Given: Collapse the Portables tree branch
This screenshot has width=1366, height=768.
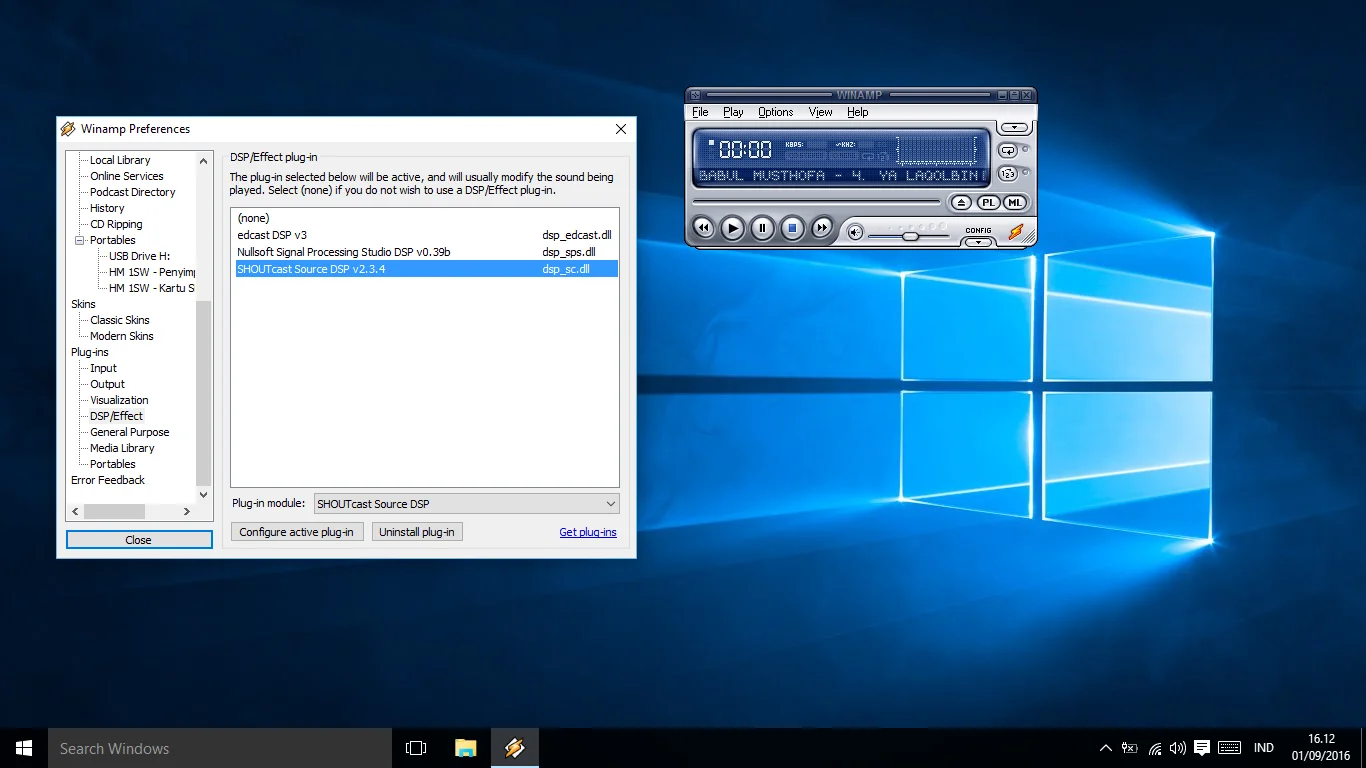Looking at the screenshot, I should pyautogui.click(x=78, y=240).
